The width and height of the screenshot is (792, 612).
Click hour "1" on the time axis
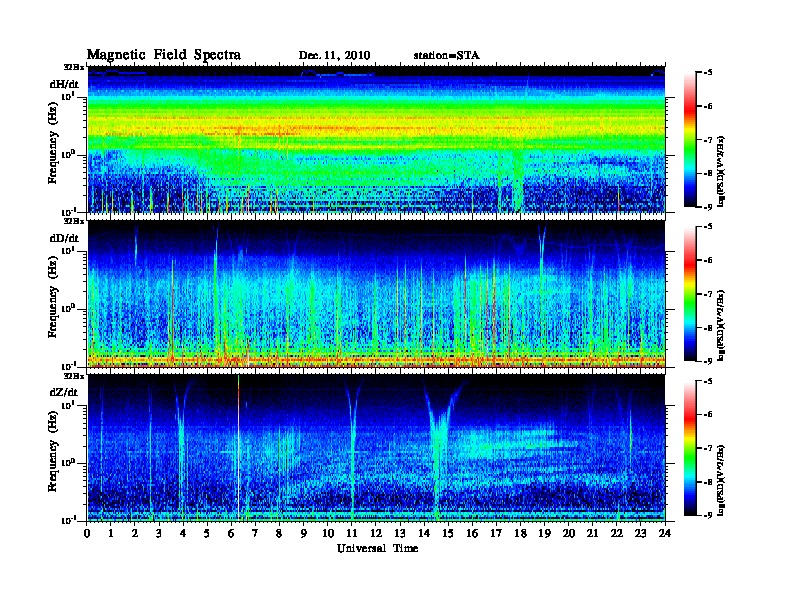[x=111, y=533]
